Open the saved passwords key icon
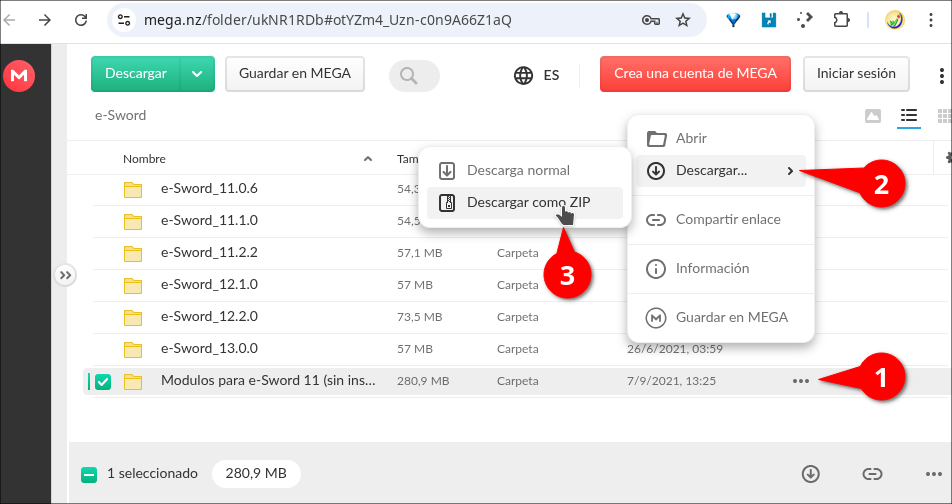Viewport: 952px width, 504px height. coord(650,21)
